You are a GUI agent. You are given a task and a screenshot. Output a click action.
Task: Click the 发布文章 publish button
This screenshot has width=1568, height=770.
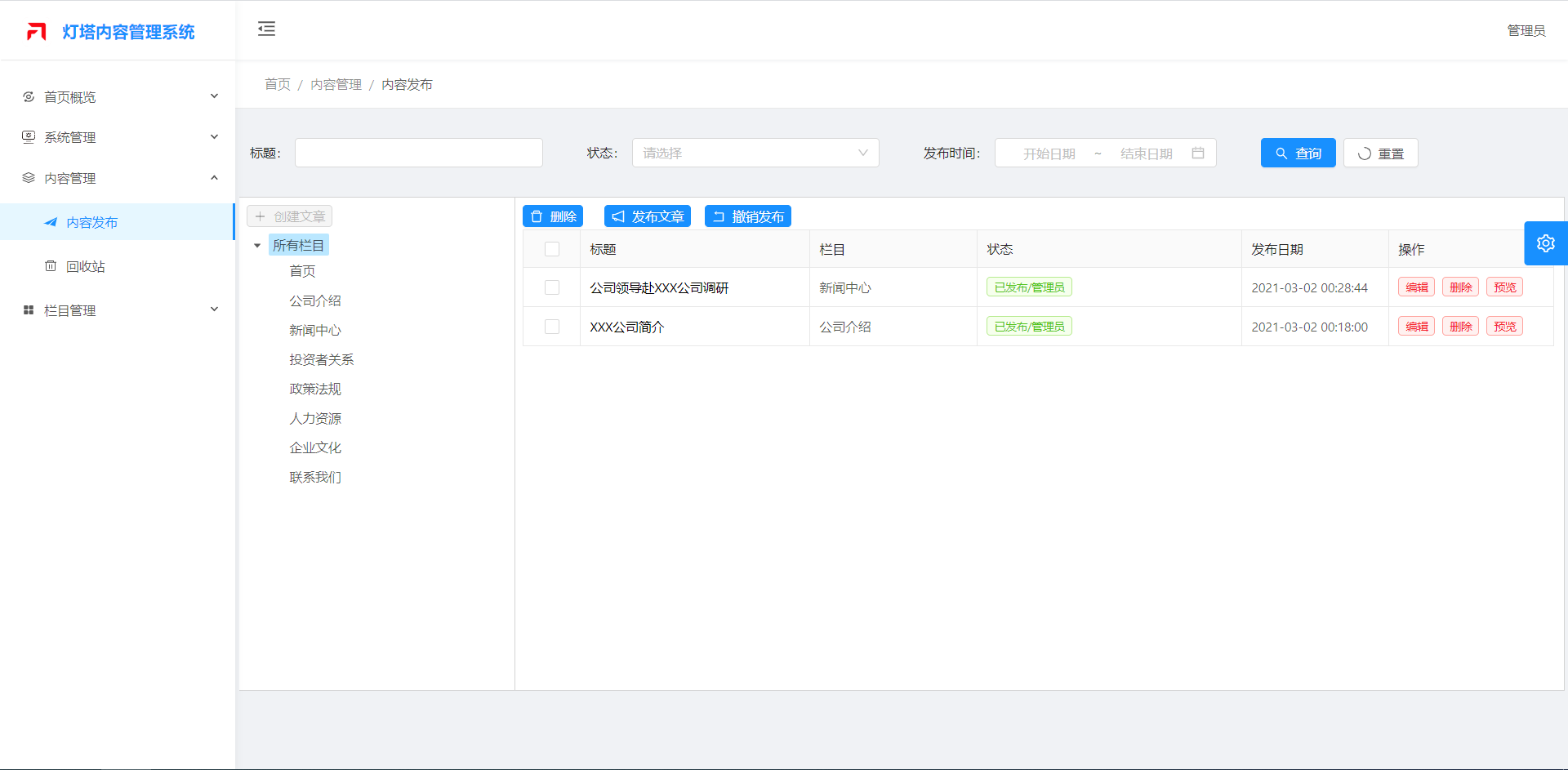[x=648, y=216]
